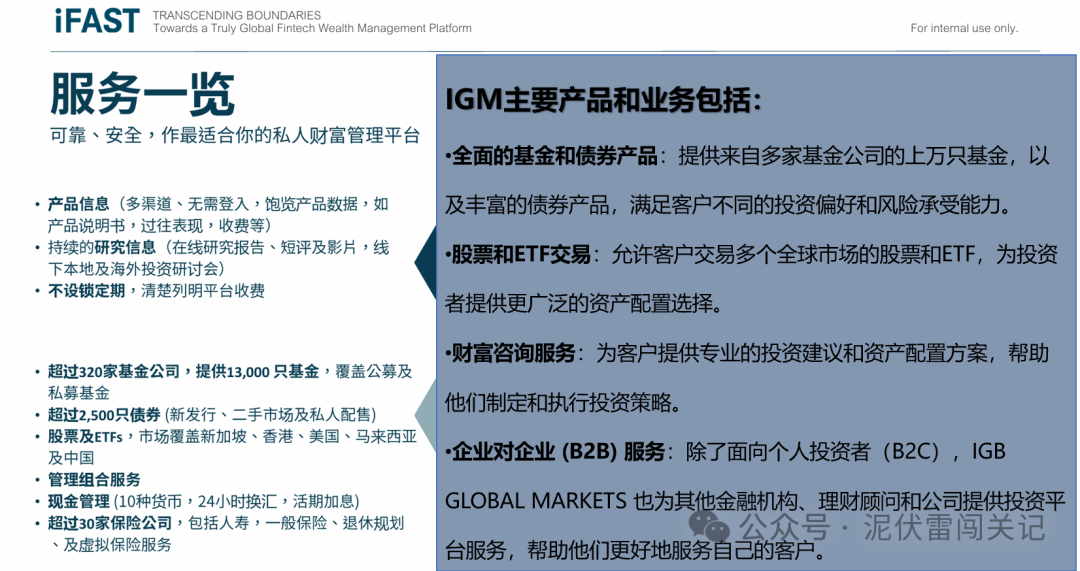Screen dimensions: 1080x571
Task: Select the bold words "研究信息"
Action: point(125,247)
